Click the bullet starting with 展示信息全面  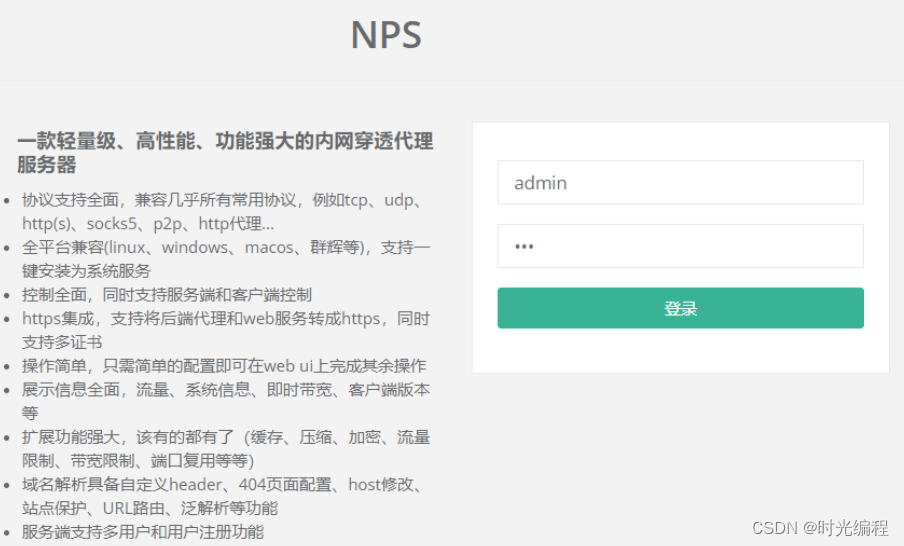[226, 401]
